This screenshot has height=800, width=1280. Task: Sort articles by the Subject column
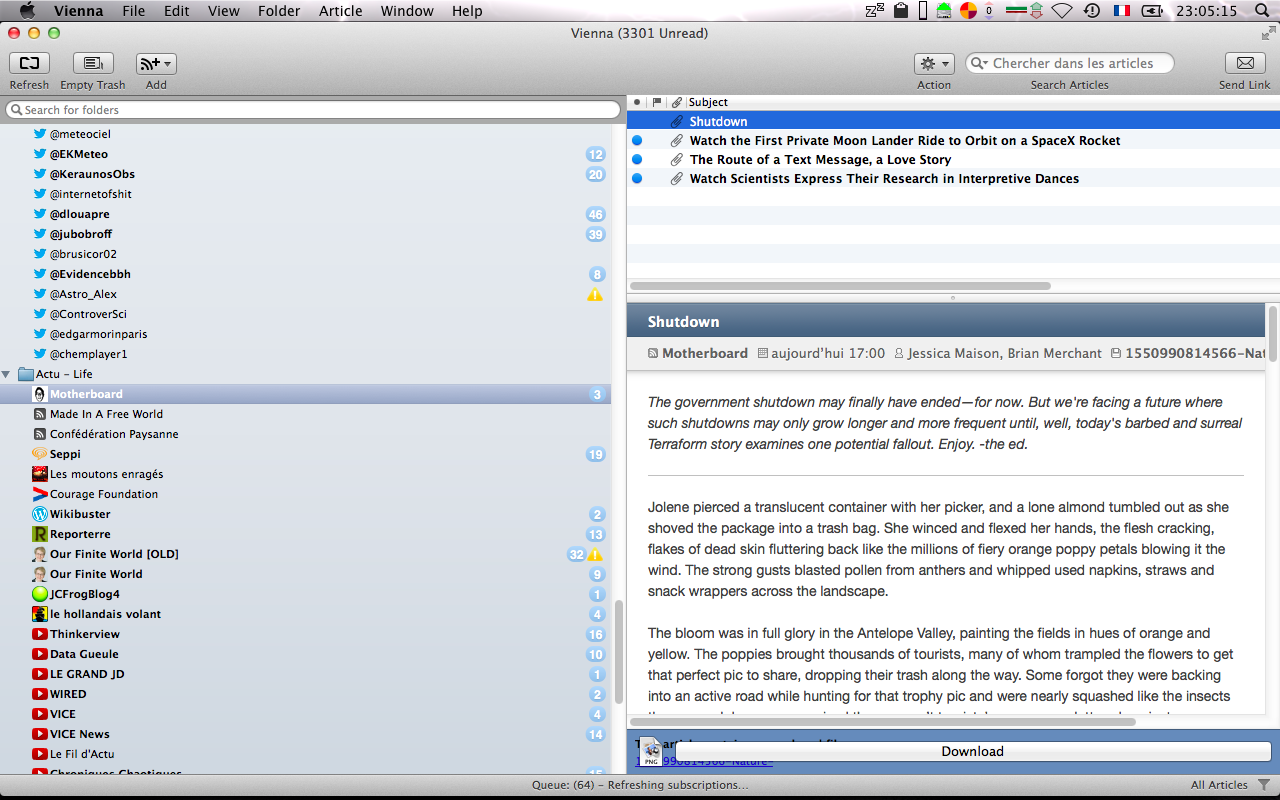tap(708, 102)
